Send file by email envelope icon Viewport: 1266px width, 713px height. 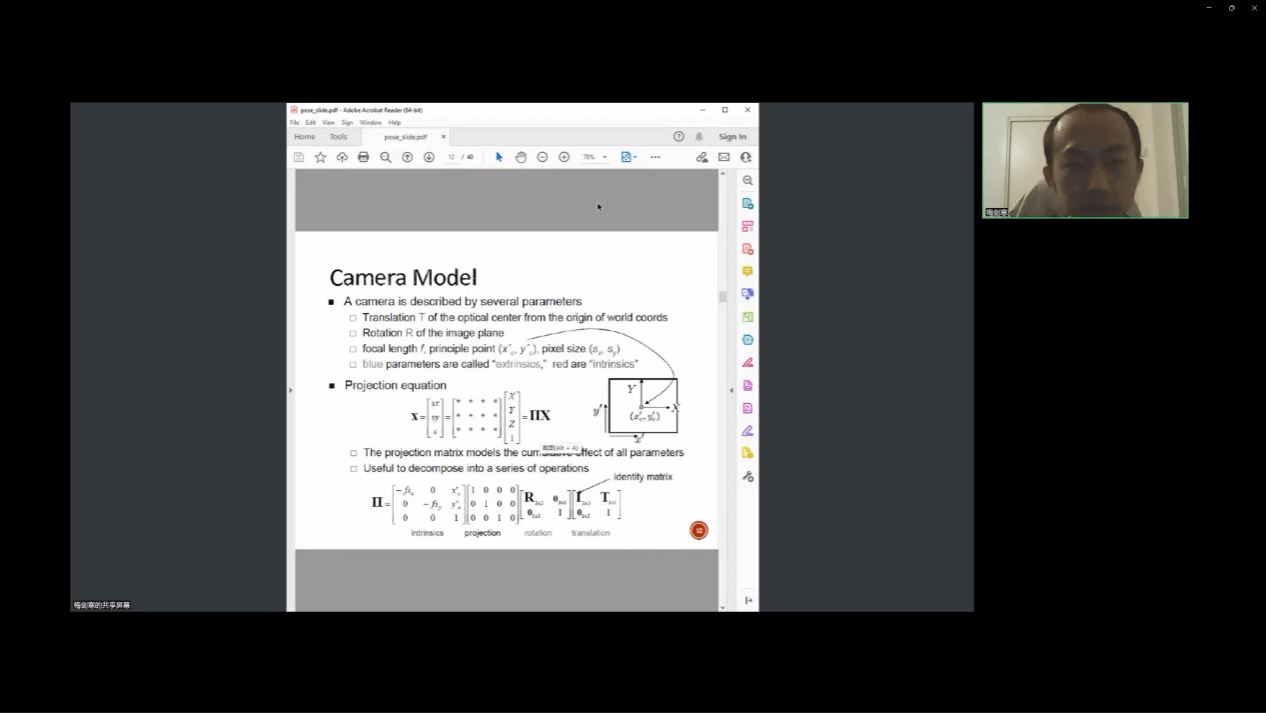tap(724, 157)
